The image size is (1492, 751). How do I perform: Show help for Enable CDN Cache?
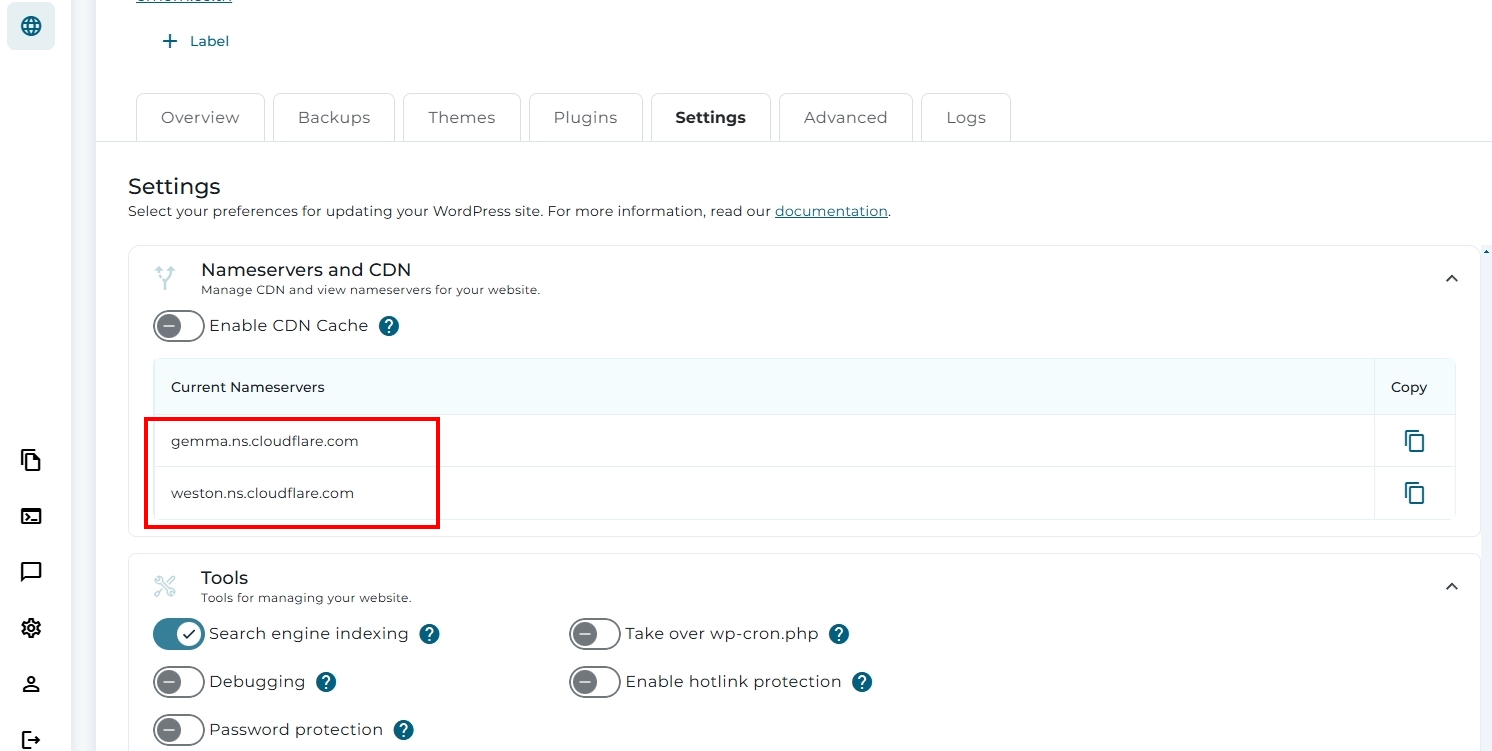(389, 326)
